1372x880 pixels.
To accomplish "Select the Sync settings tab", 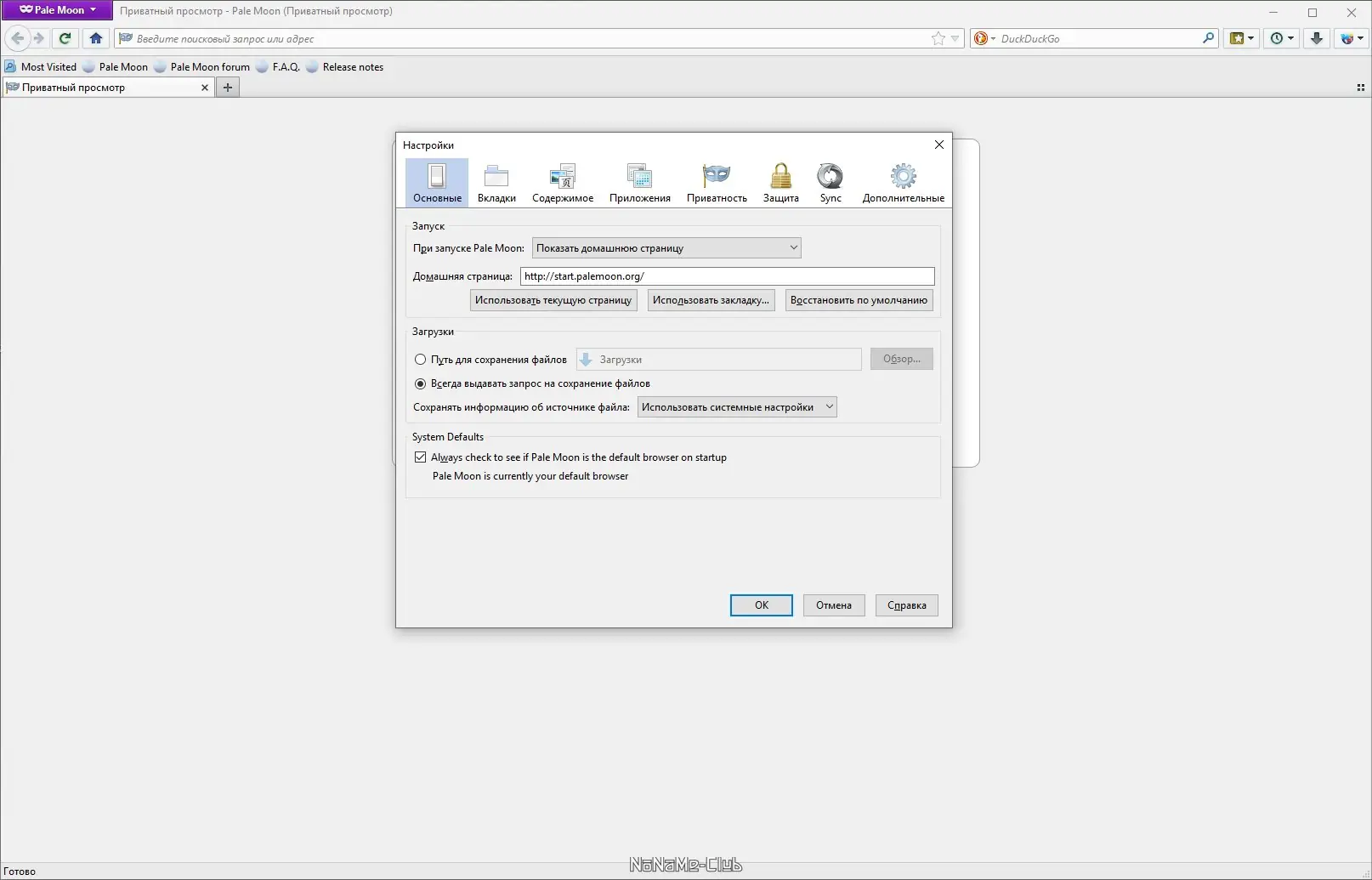I will [831, 183].
